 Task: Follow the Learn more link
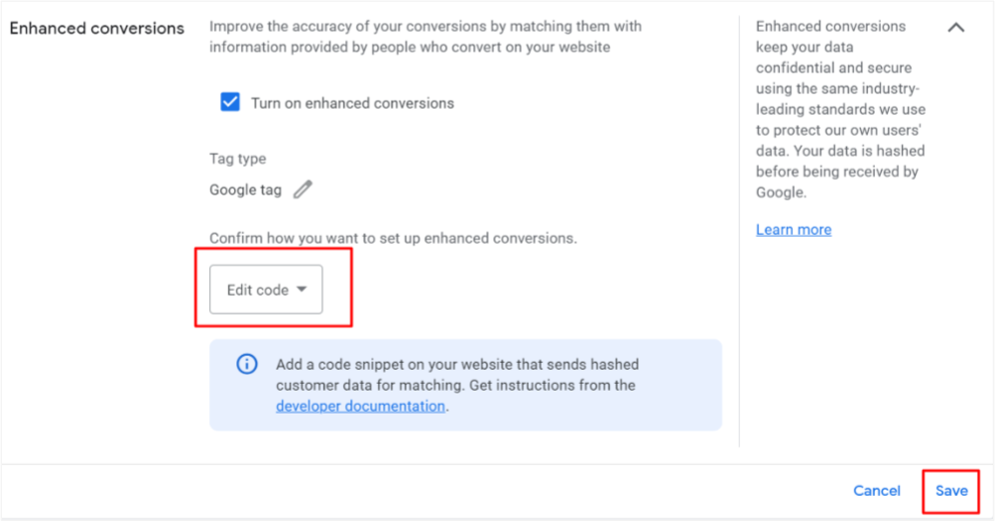pos(793,230)
